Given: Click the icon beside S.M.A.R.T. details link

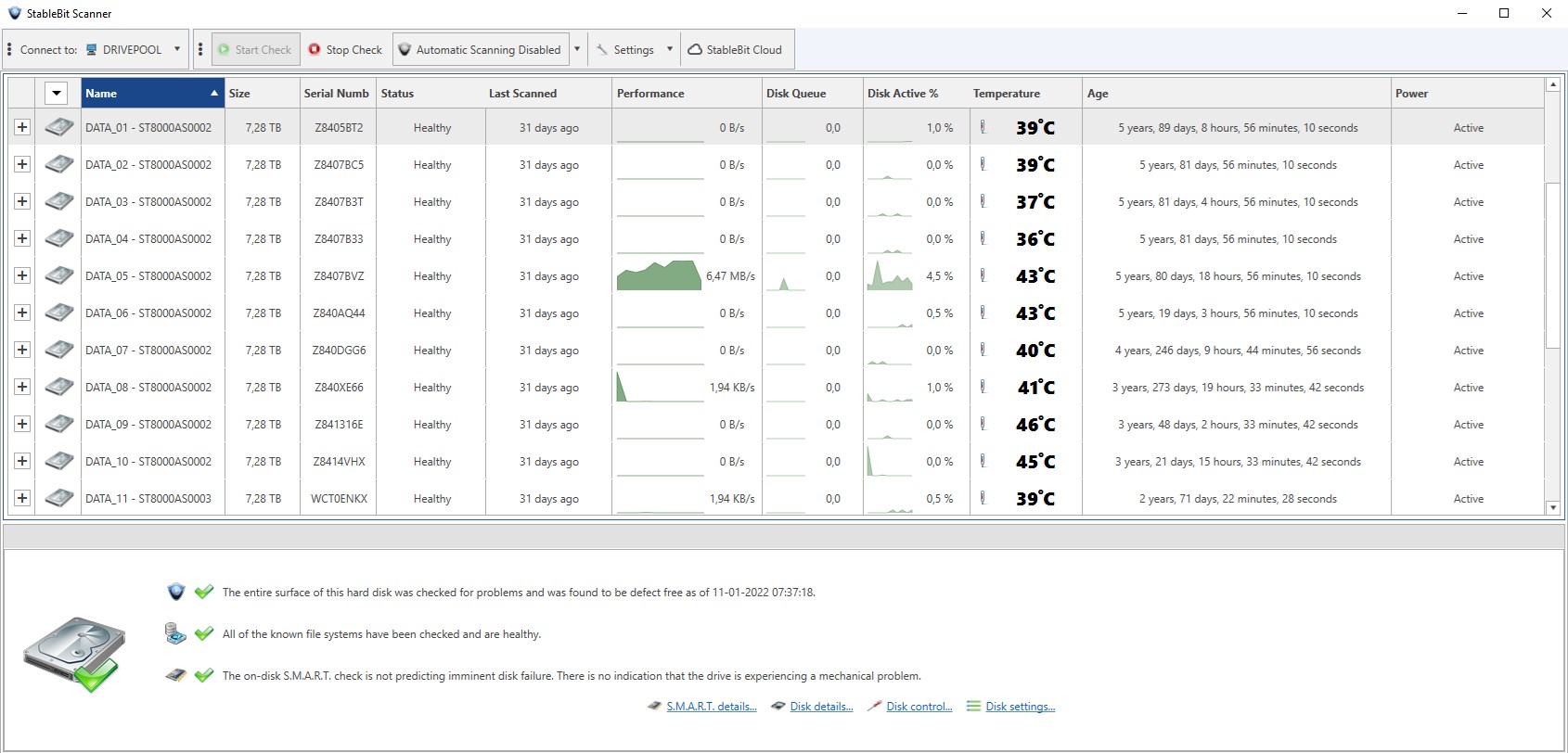Looking at the screenshot, I should (x=655, y=707).
